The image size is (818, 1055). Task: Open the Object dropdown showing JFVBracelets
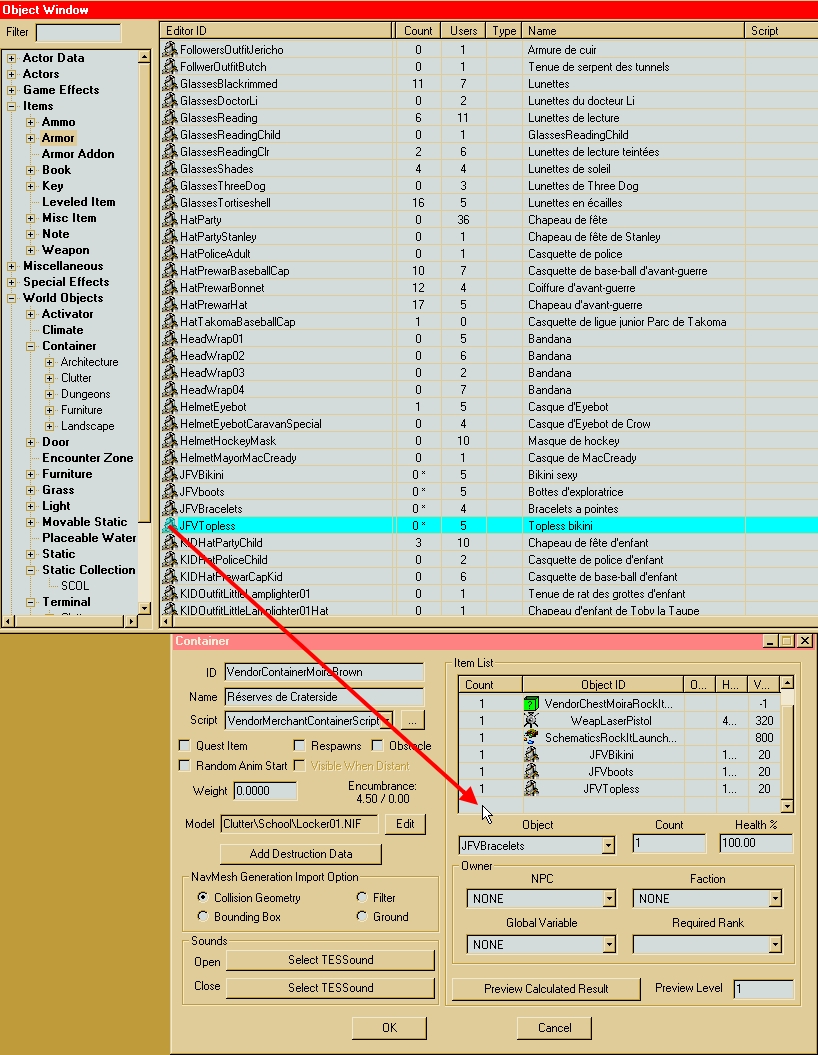pos(609,846)
